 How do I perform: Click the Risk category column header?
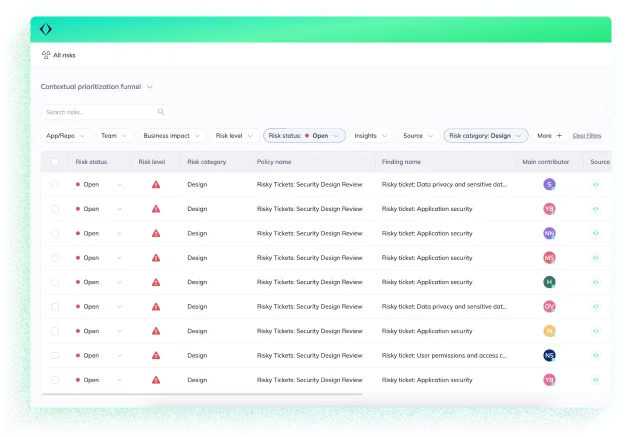(207, 162)
